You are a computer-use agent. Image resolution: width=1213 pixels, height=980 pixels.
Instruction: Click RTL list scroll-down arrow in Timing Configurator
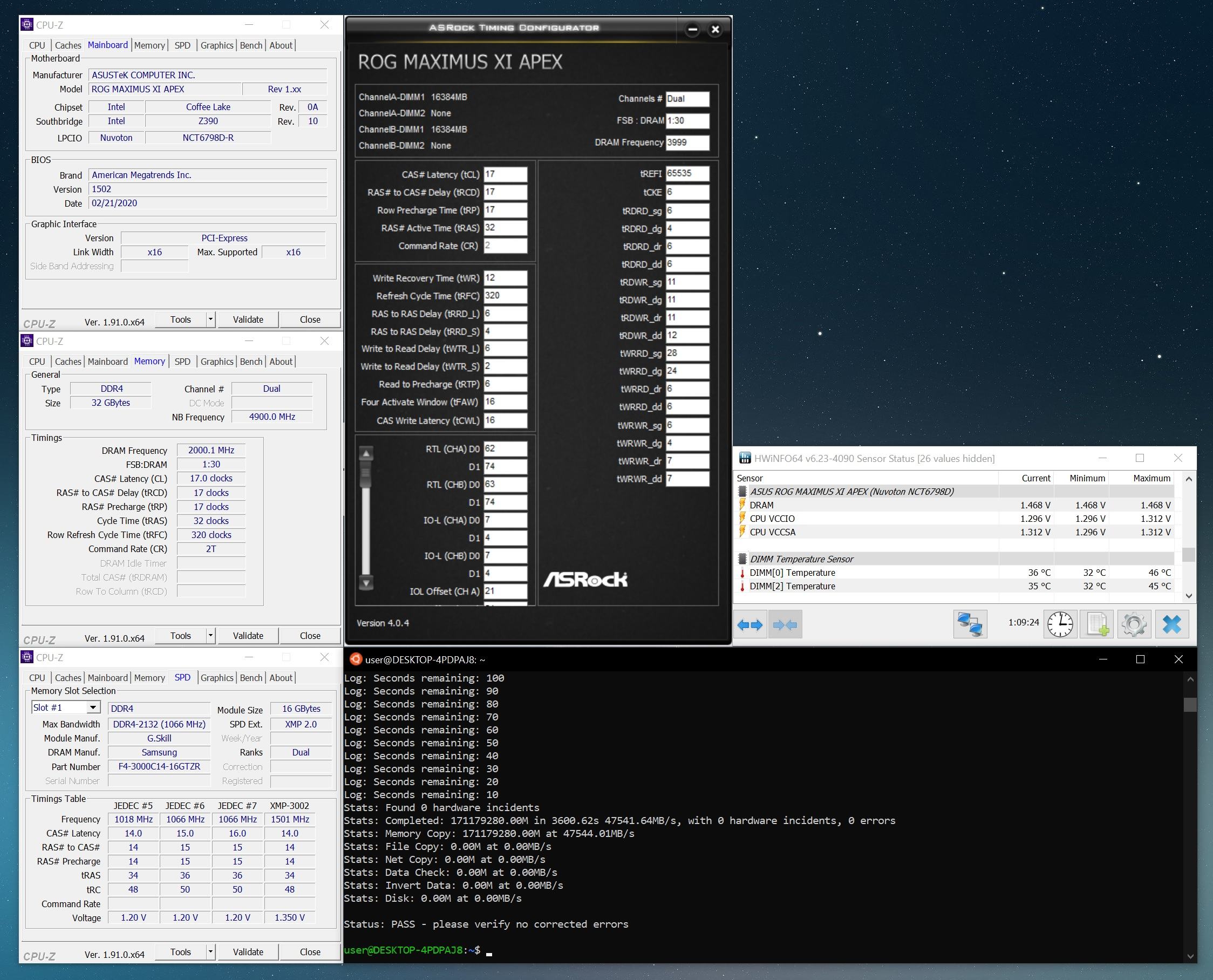coord(366,583)
